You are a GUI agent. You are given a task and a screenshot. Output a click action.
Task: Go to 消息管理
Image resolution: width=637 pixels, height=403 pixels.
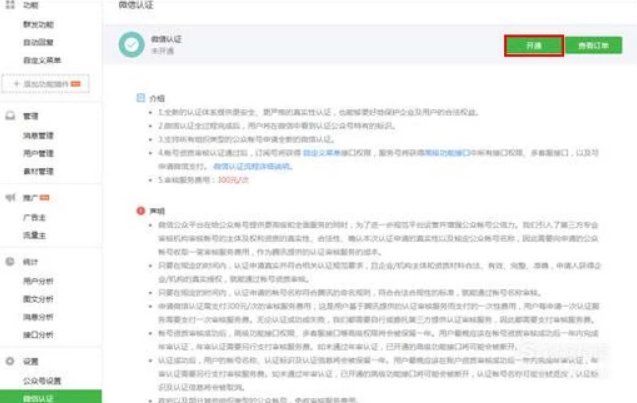38,135
